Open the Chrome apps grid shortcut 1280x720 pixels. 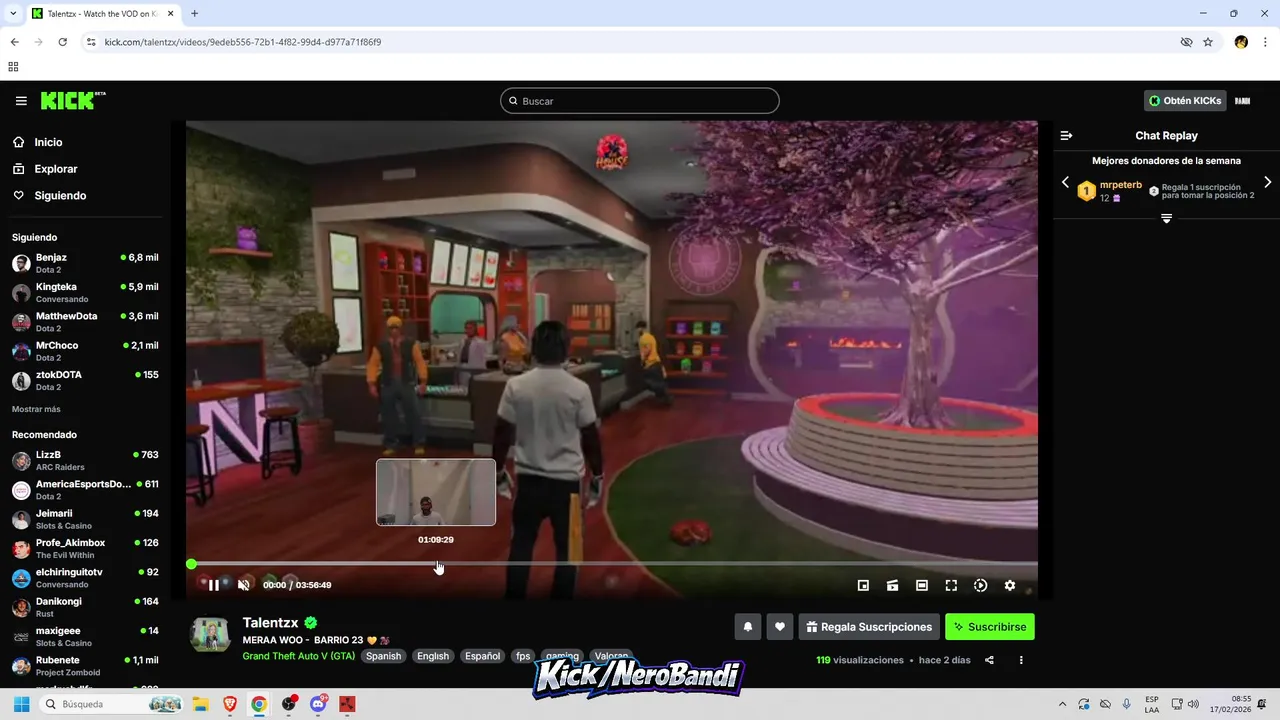tap(13, 67)
